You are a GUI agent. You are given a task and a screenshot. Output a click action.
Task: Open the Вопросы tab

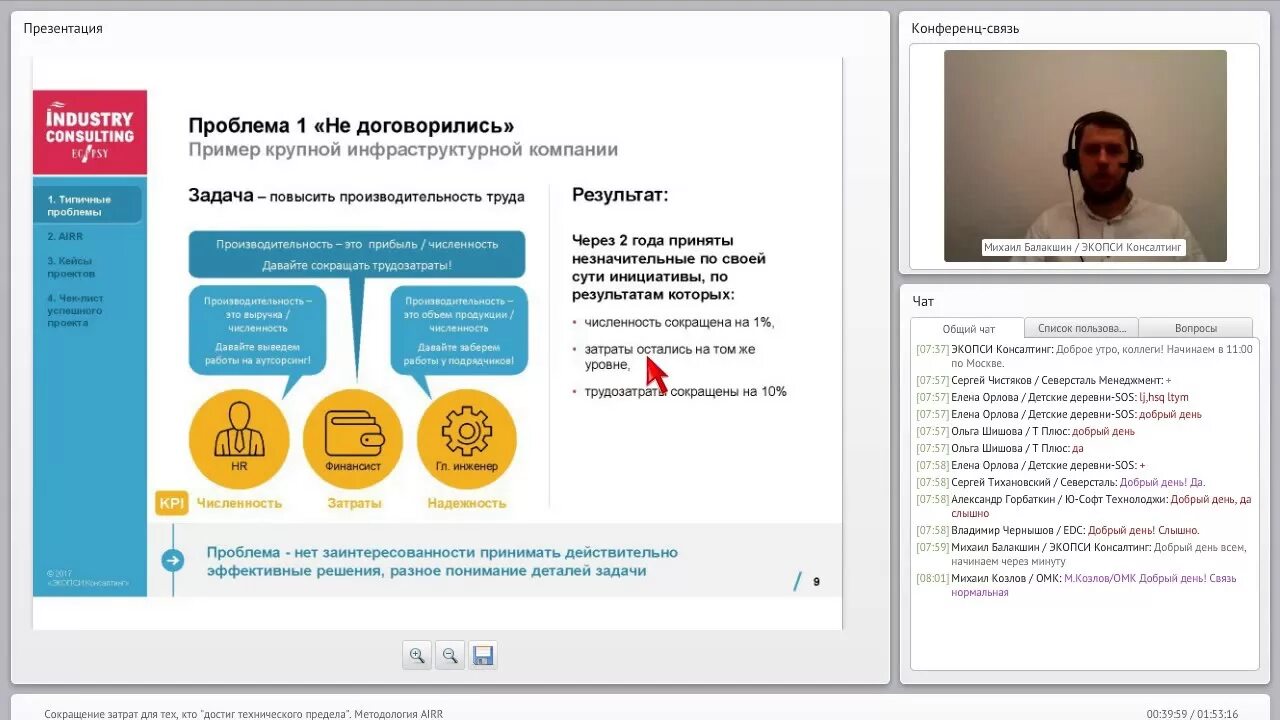tap(1195, 328)
